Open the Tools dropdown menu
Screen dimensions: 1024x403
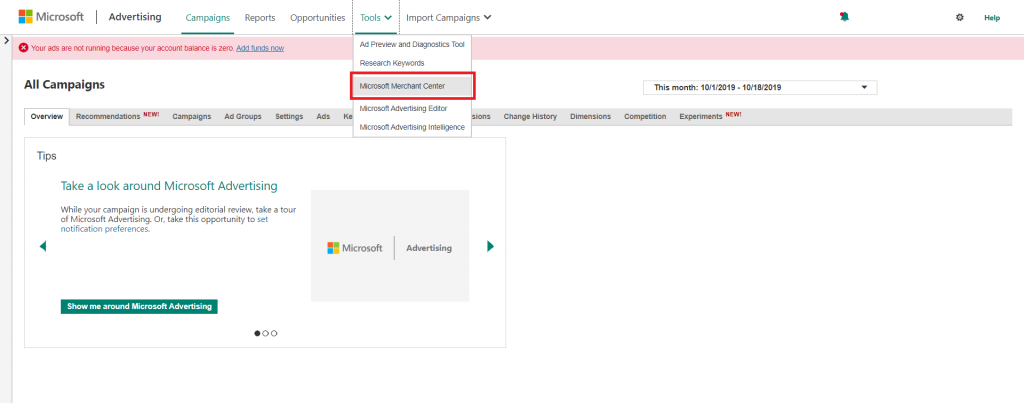(x=376, y=18)
